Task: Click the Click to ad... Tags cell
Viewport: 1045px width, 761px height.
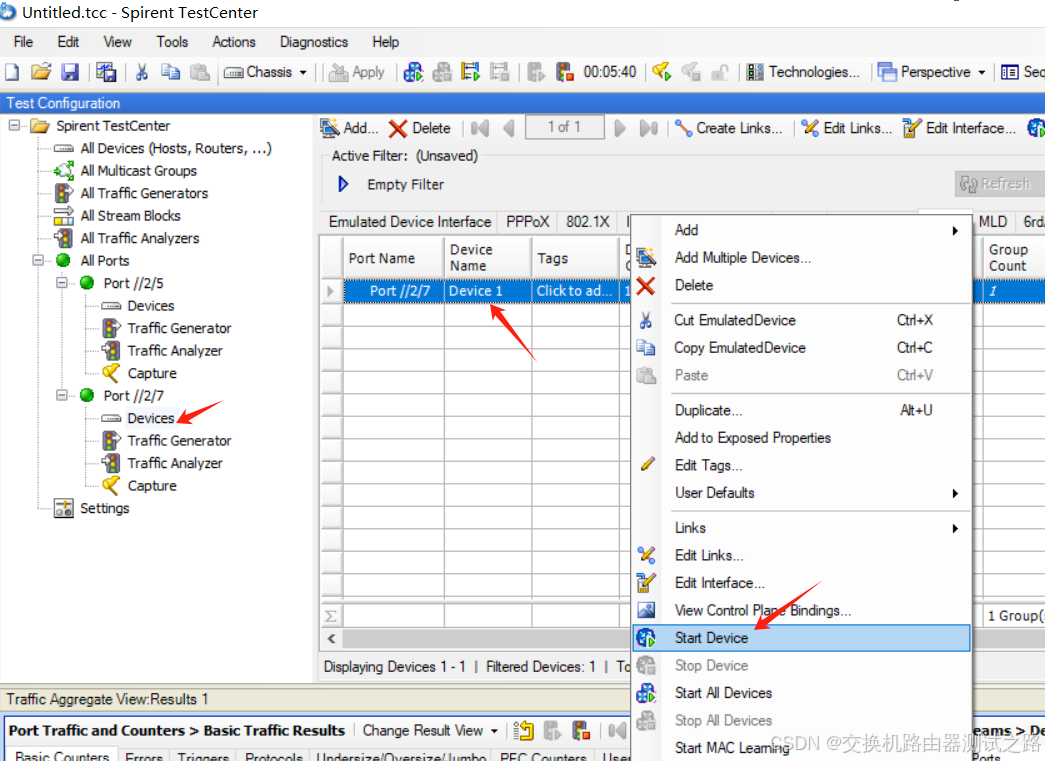Action: coord(576,291)
